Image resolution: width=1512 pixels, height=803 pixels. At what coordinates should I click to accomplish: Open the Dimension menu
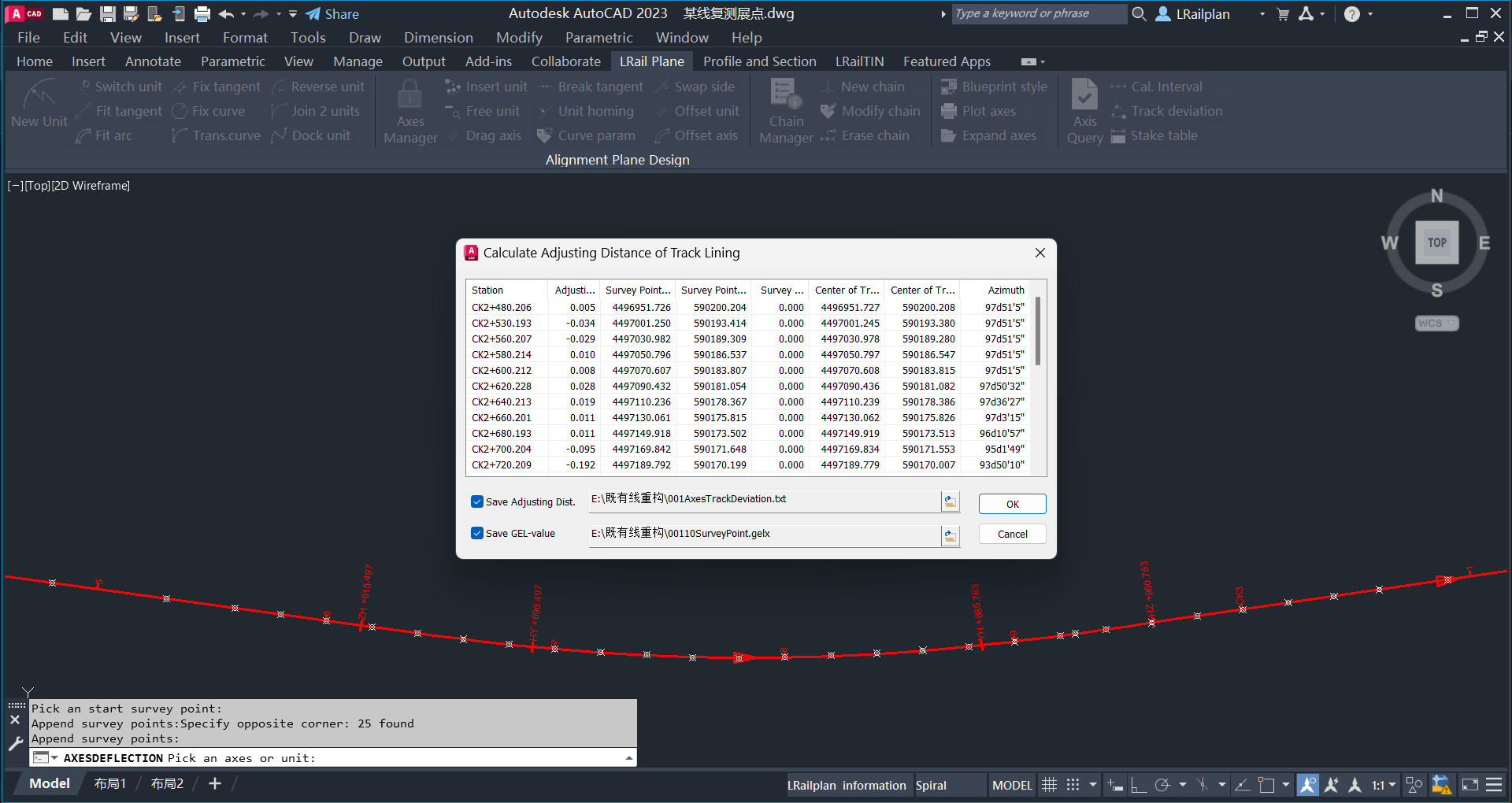(x=439, y=38)
